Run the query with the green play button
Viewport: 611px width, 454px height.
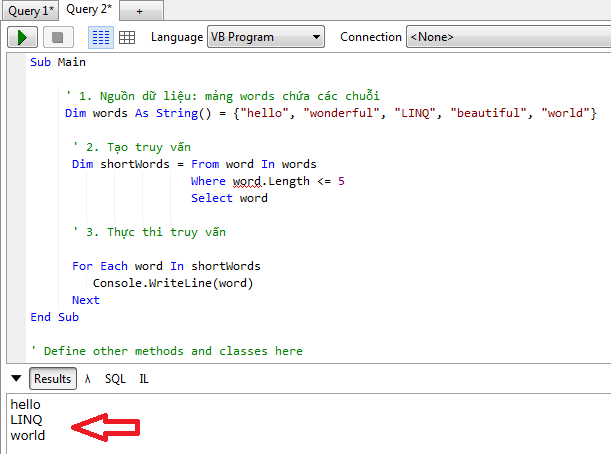(22, 37)
